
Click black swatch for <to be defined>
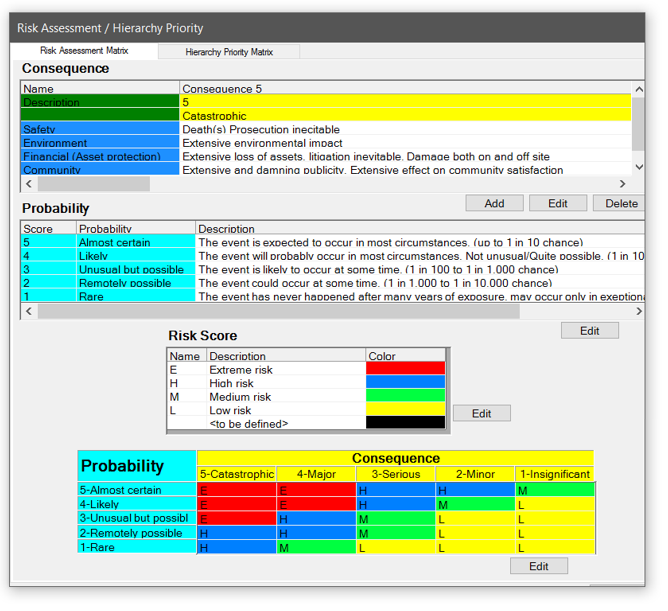(405, 423)
